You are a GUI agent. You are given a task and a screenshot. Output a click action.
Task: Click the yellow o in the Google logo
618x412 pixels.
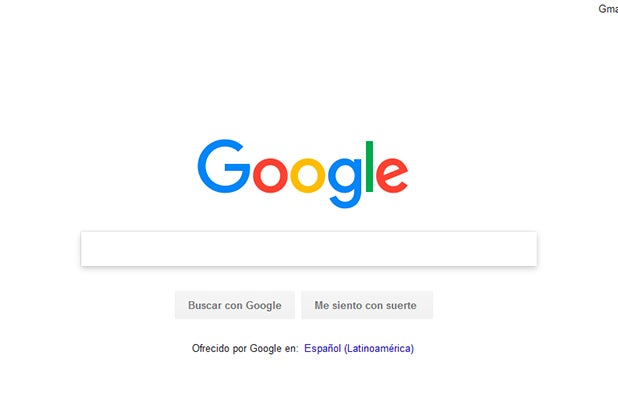click(307, 175)
